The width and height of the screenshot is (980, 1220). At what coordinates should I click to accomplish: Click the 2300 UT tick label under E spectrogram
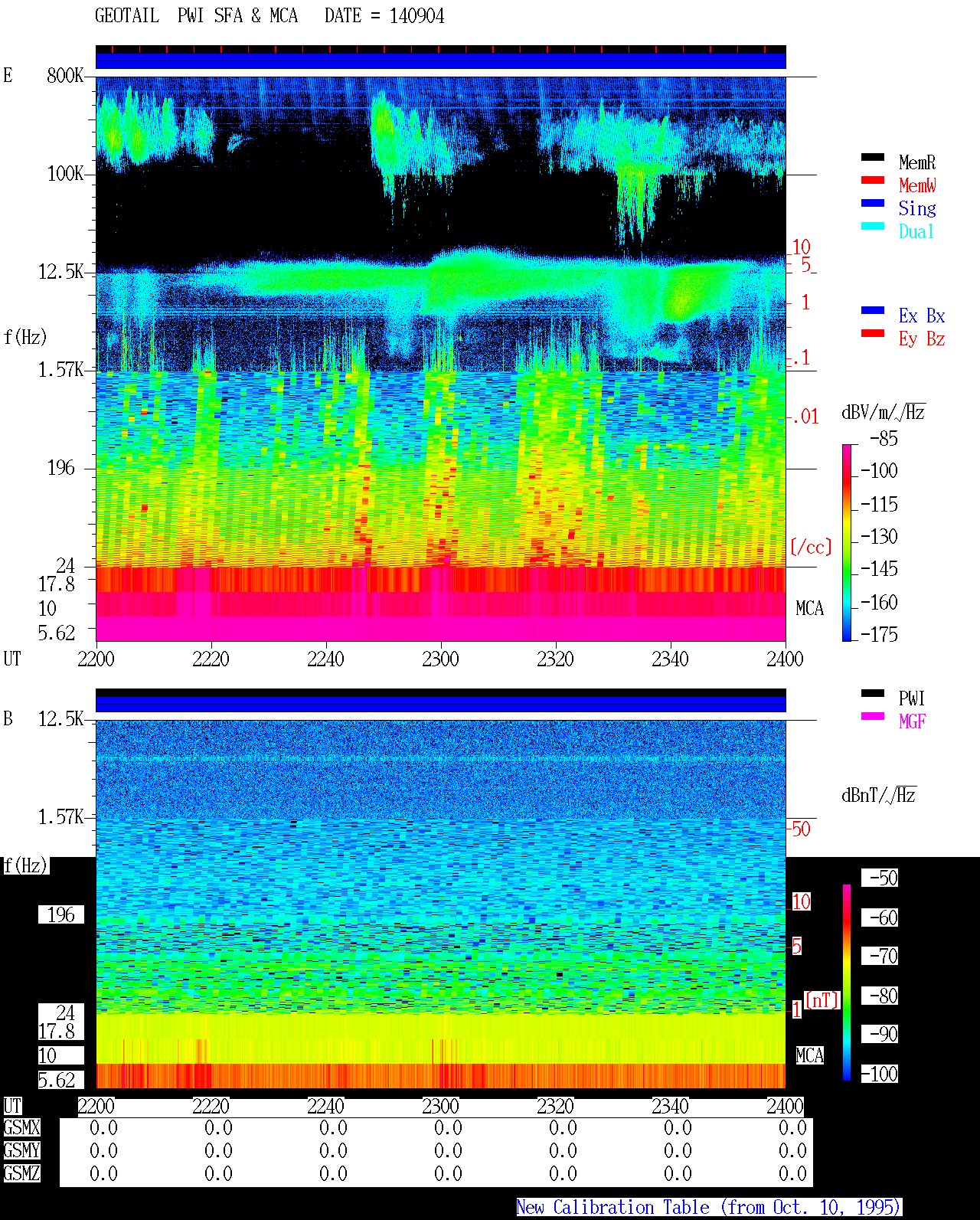pos(440,659)
